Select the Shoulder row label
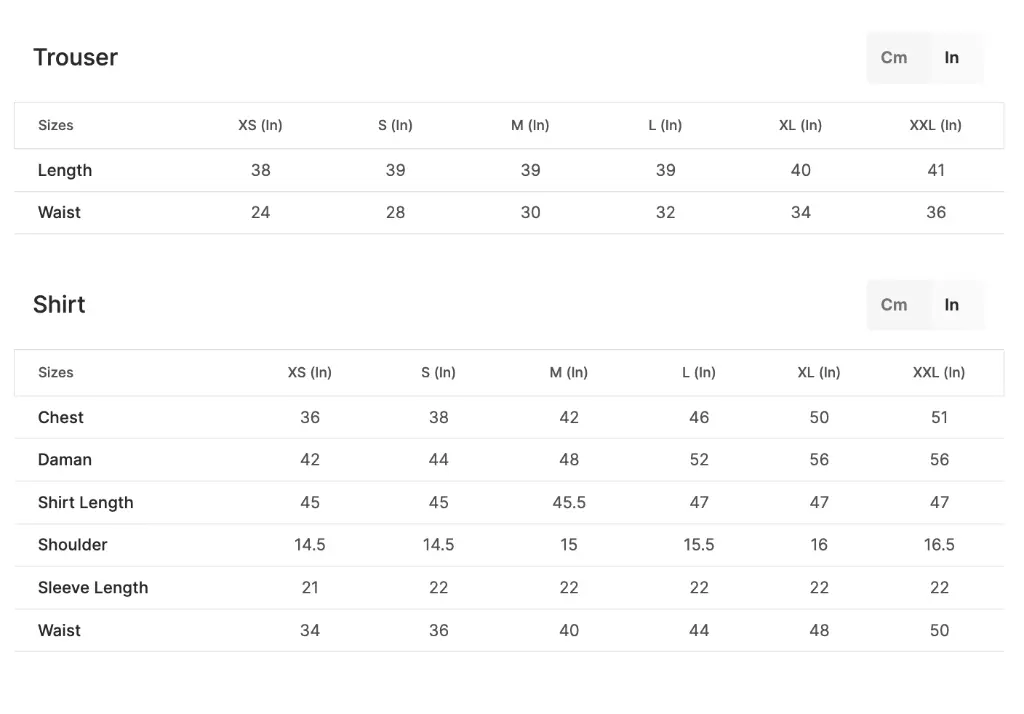This screenshot has height=714, width=1024. 72,545
